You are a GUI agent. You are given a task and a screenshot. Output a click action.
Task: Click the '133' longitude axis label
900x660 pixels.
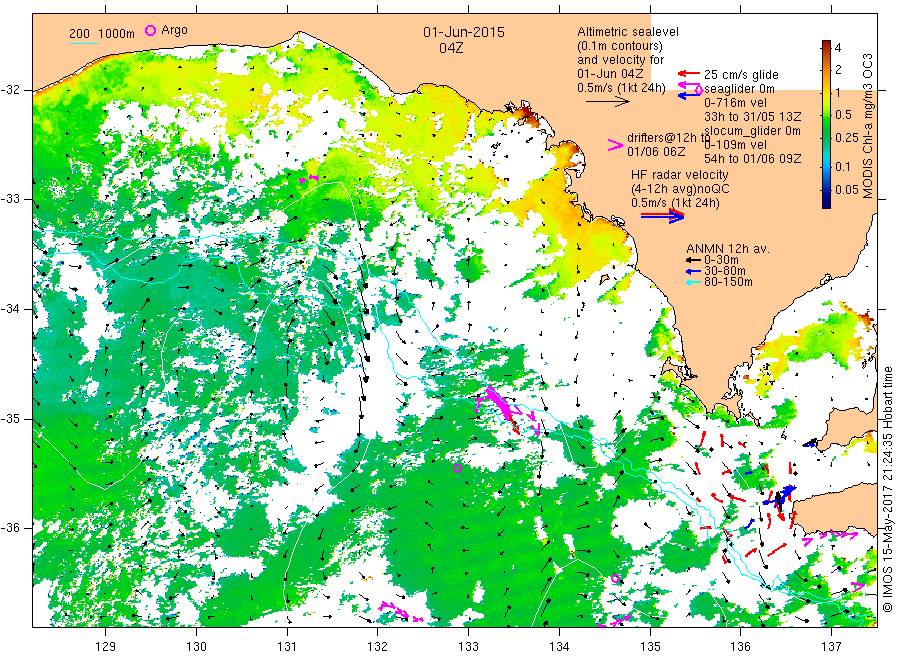tap(468, 647)
